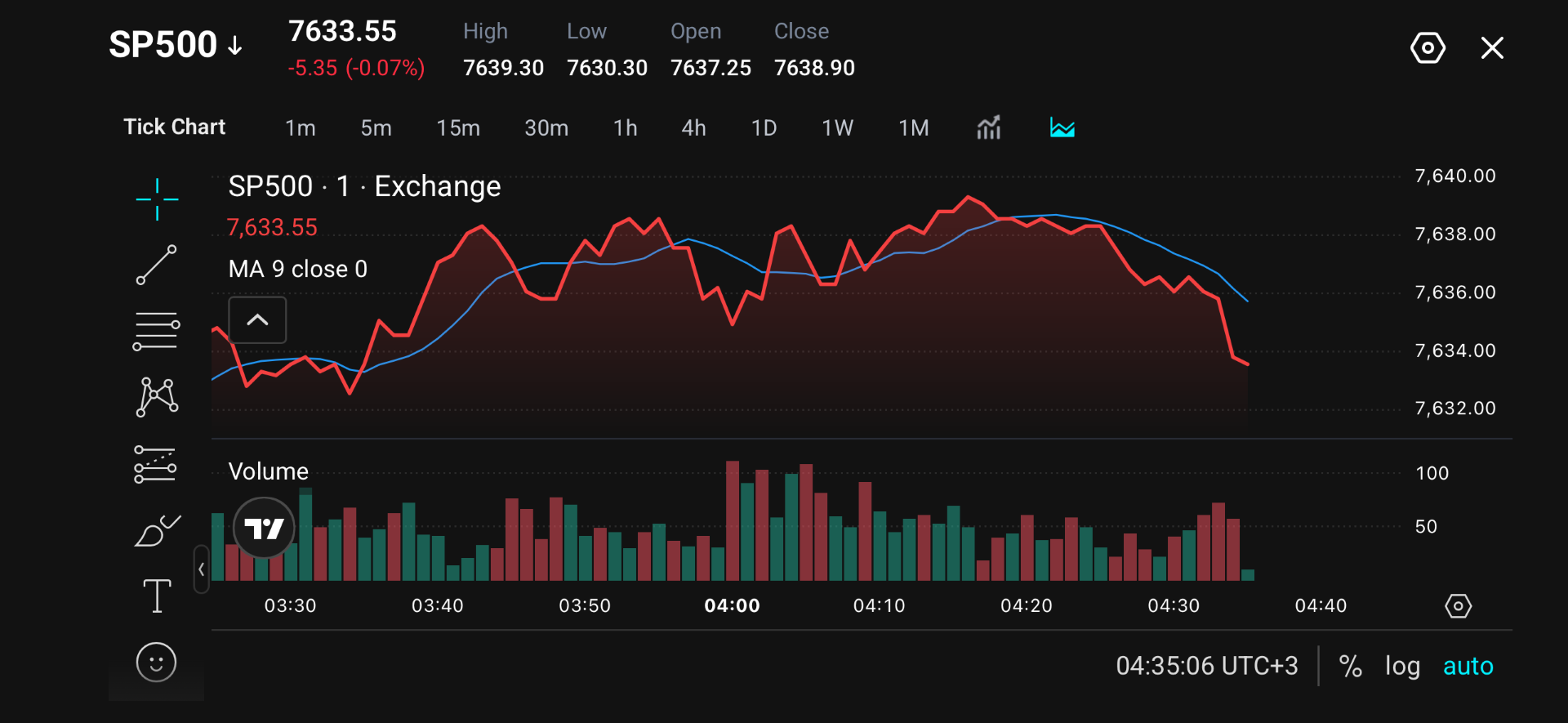Open the SP500 symbol selector arrow
Screen dimensions: 1568x723
pos(235,45)
